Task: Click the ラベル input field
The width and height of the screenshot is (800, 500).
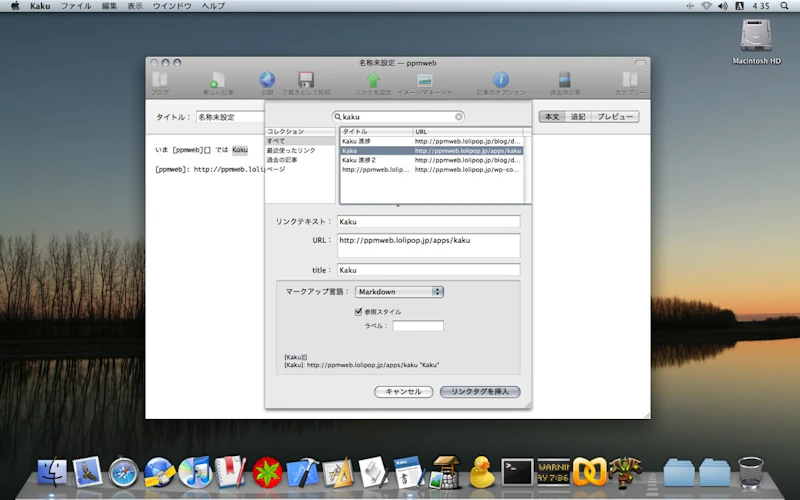Action: [x=417, y=326]
